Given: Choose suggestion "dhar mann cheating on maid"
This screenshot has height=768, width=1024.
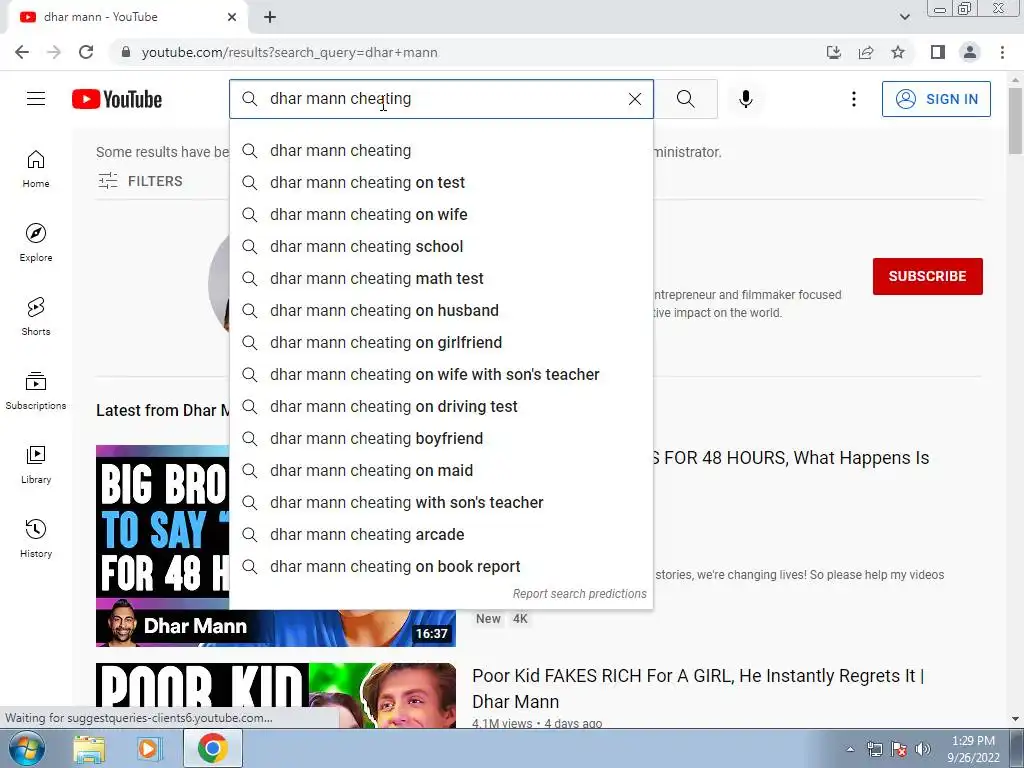Looking at the screenshot, I should pyautogui.click(x=441, y=471).
